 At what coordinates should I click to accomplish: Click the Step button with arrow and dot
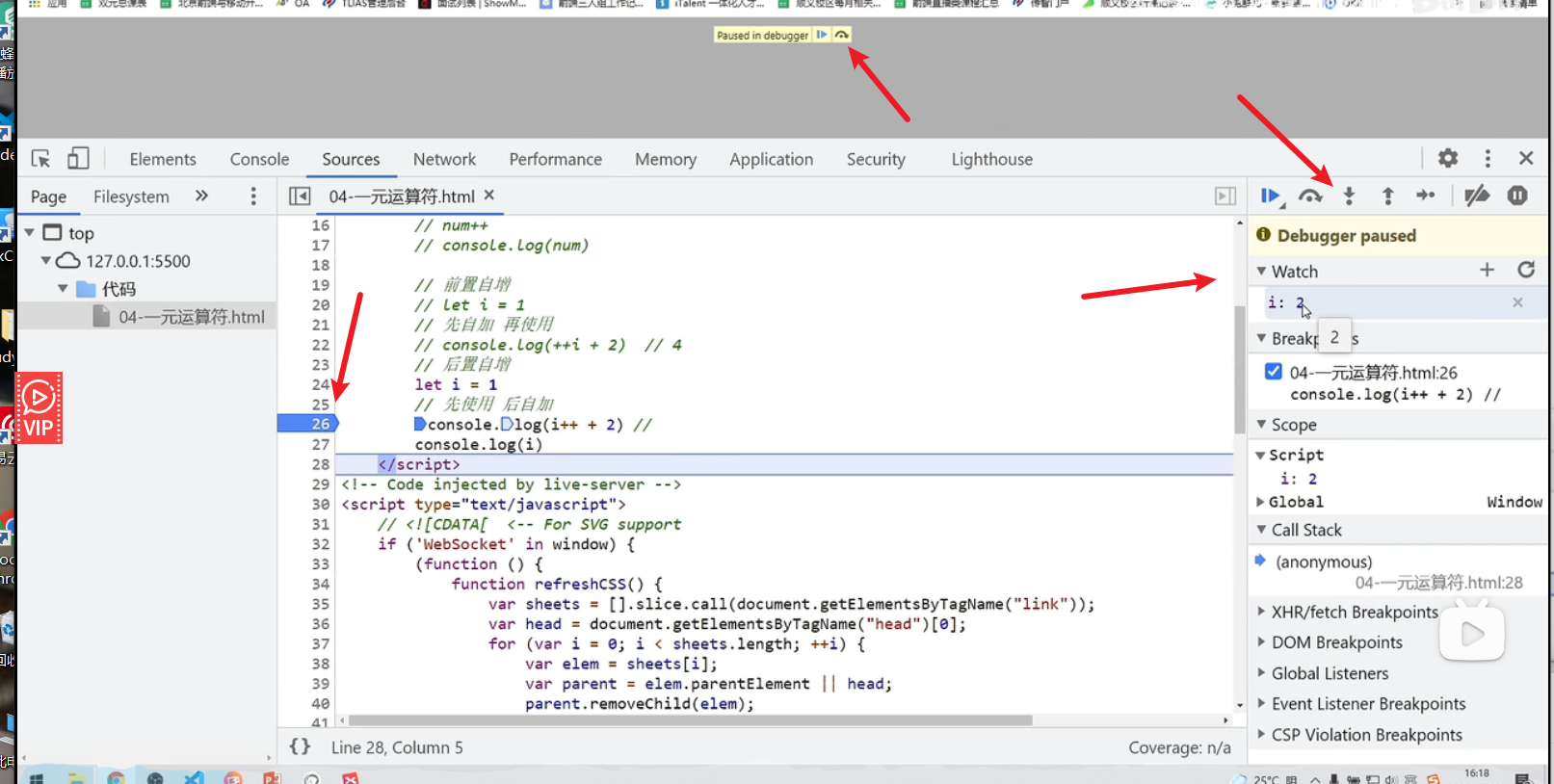click(x=1426, y=196)
